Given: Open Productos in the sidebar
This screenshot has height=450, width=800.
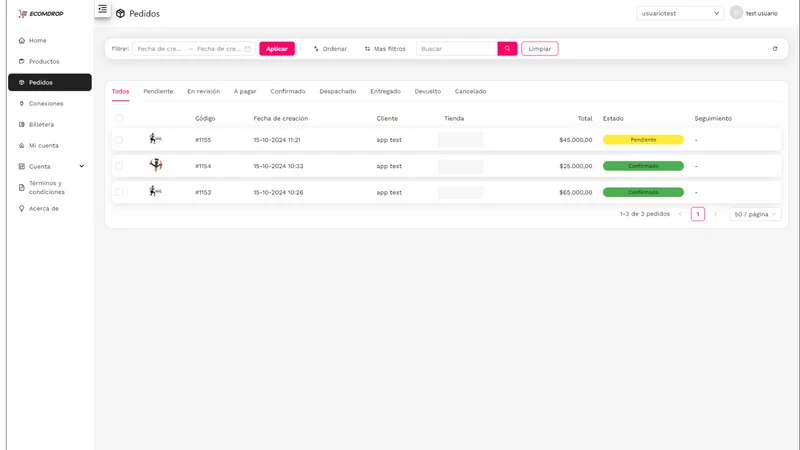Looking at the screenshot, I should click(49, 61).
